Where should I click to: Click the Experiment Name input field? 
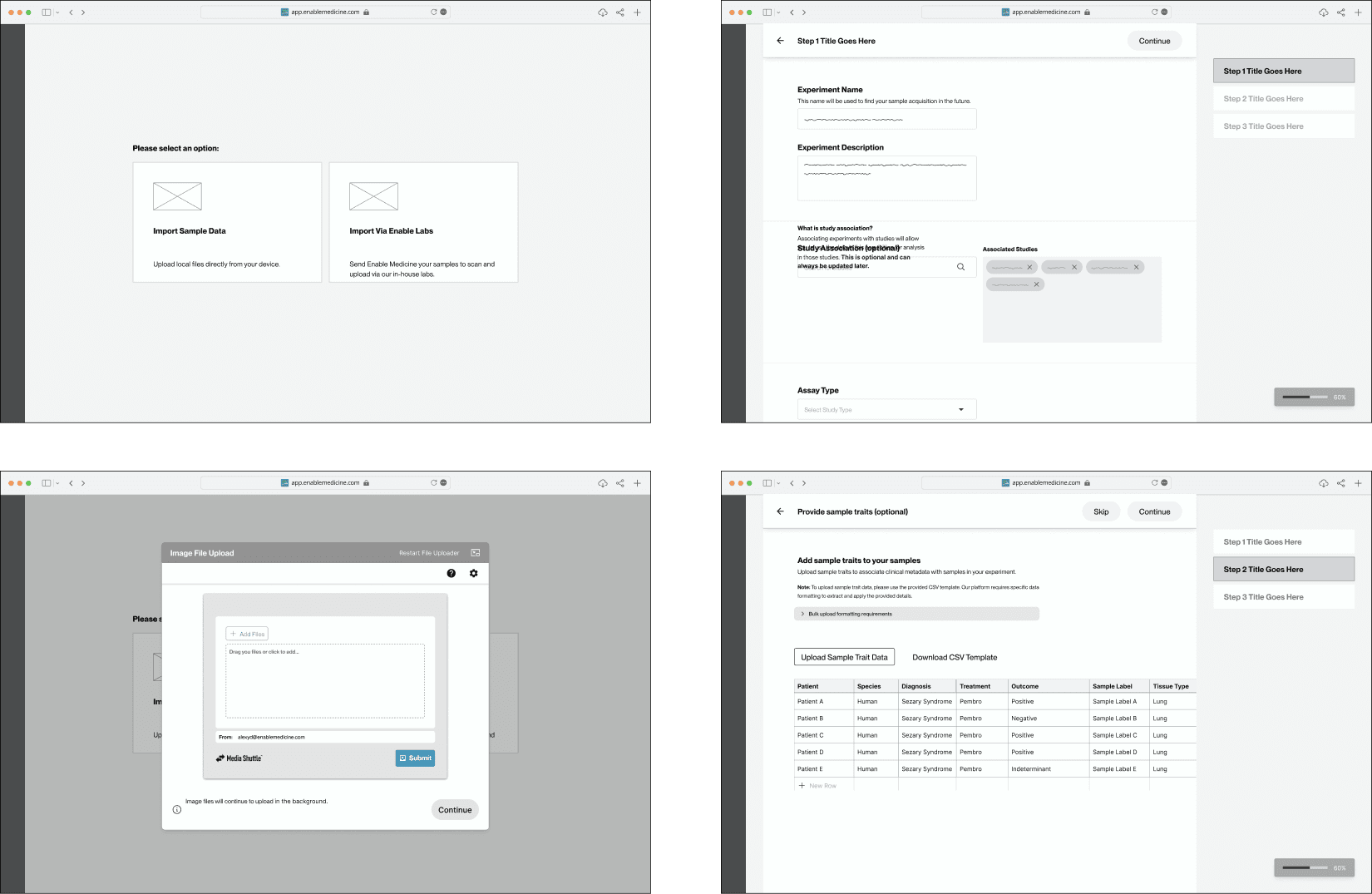[x=886, y=119]
